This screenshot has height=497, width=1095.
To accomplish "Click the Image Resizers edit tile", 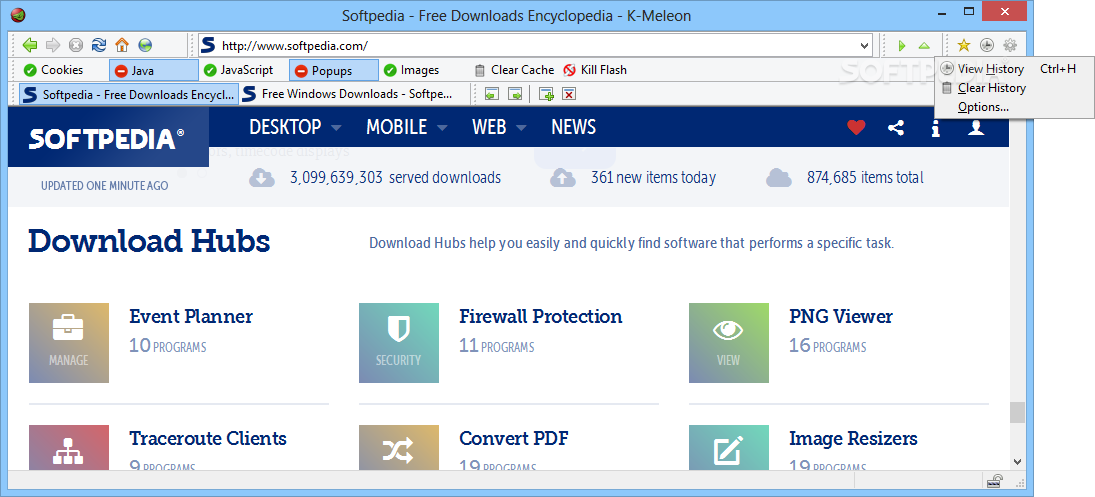I will [x=728, y=447].
